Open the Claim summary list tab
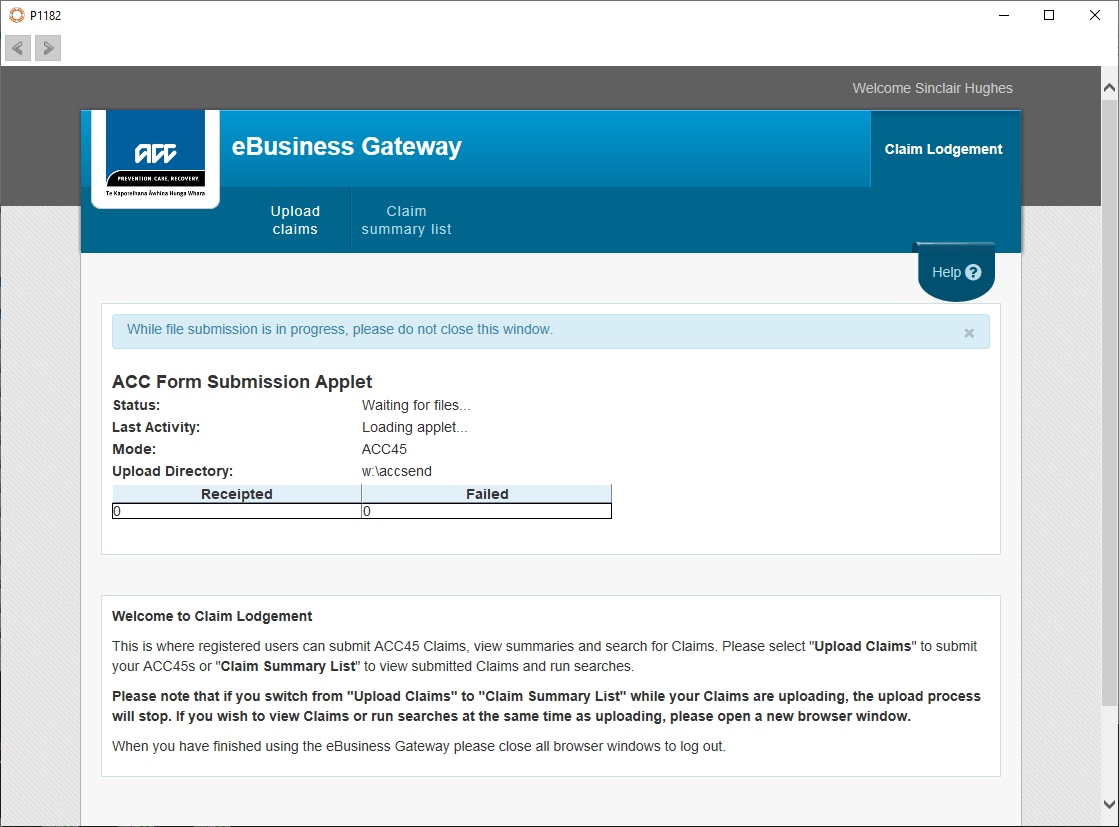The image size is (1119, 827). click(406, 220)
